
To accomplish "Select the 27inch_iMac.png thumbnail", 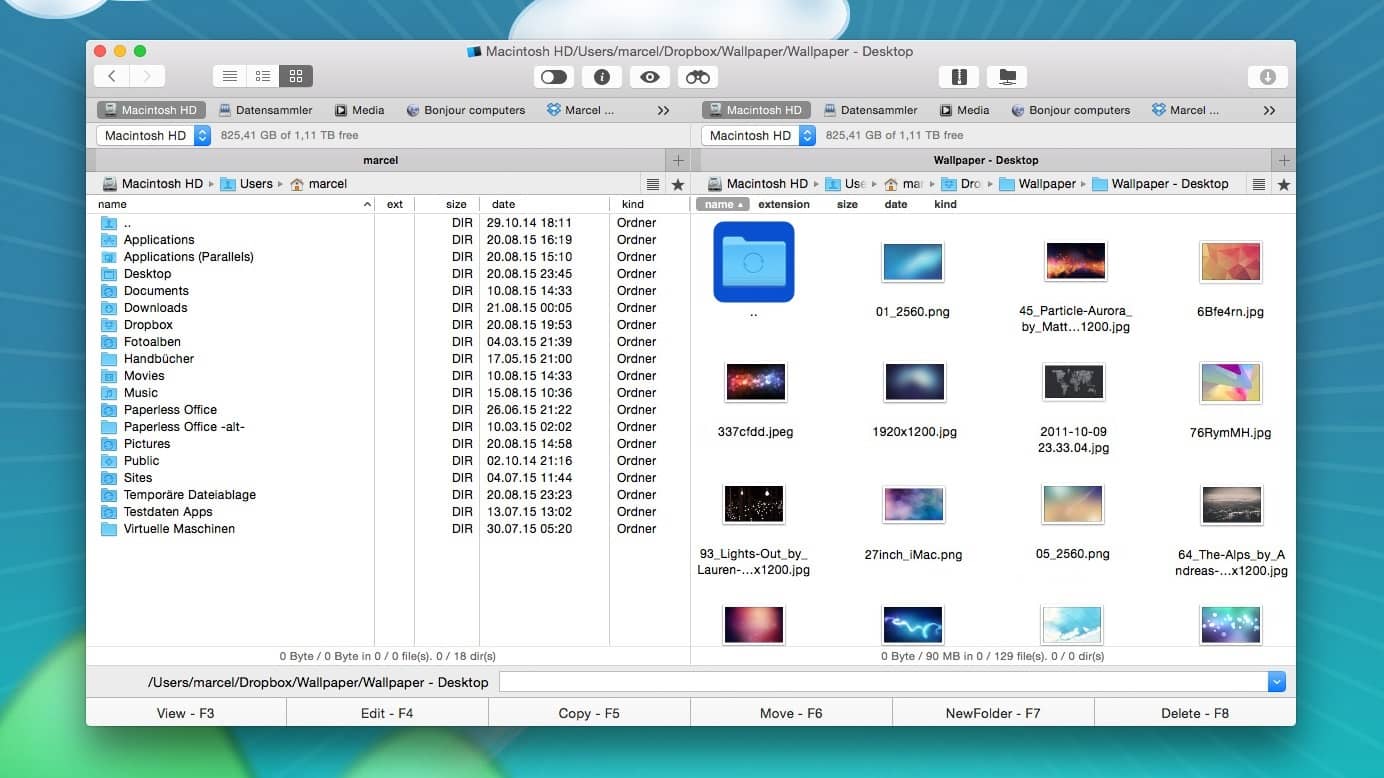I will [x=913, y=505].
